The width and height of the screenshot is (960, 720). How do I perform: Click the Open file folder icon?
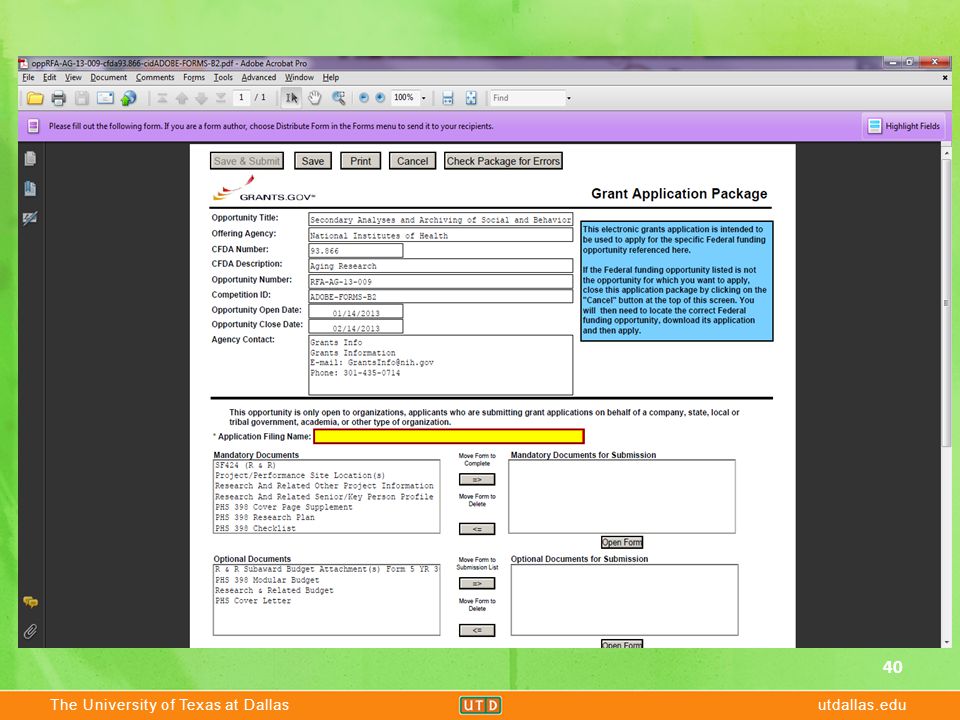point(35,98)
